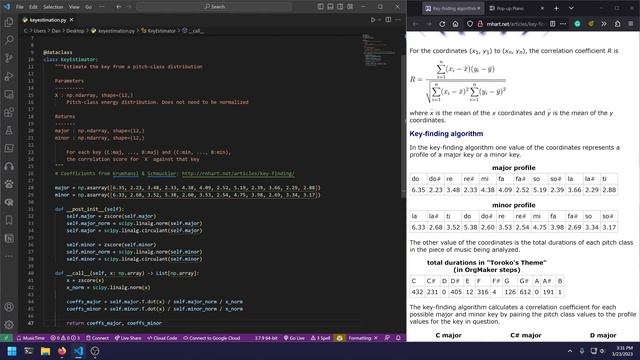Open Firefox tracking protection shield

pyautogui.click(x=470, y=24)
